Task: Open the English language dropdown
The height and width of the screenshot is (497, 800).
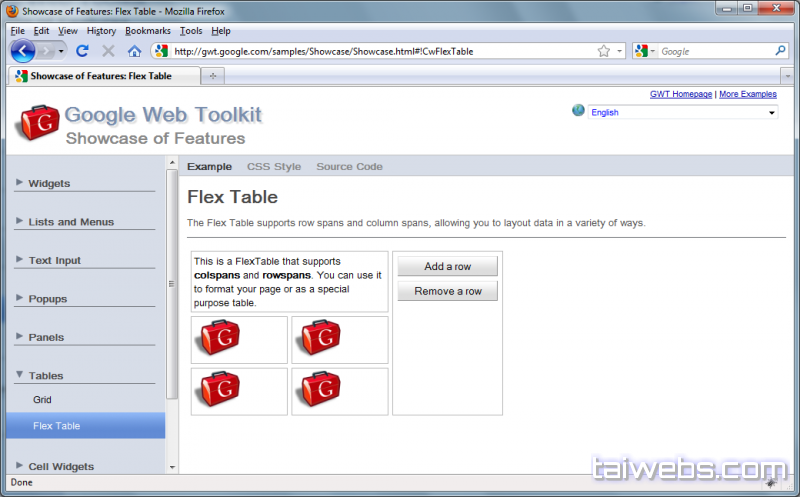Action: pyautogui.click(x=682, y=113)
